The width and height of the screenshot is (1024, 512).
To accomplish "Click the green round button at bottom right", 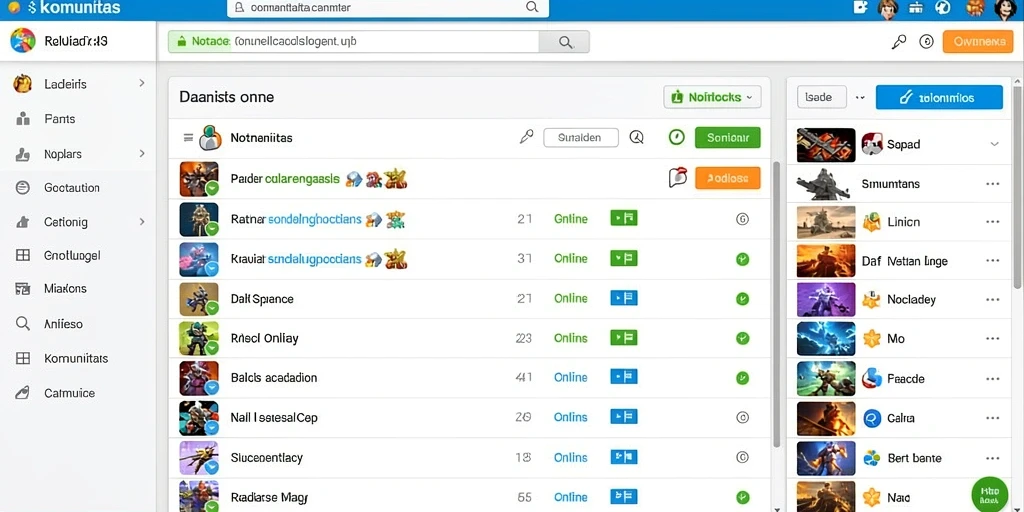I will coord(990,494).
